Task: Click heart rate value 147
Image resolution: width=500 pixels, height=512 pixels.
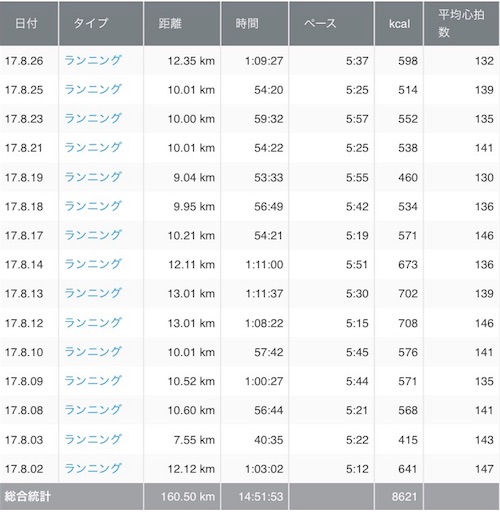Action: coord(484,469)
